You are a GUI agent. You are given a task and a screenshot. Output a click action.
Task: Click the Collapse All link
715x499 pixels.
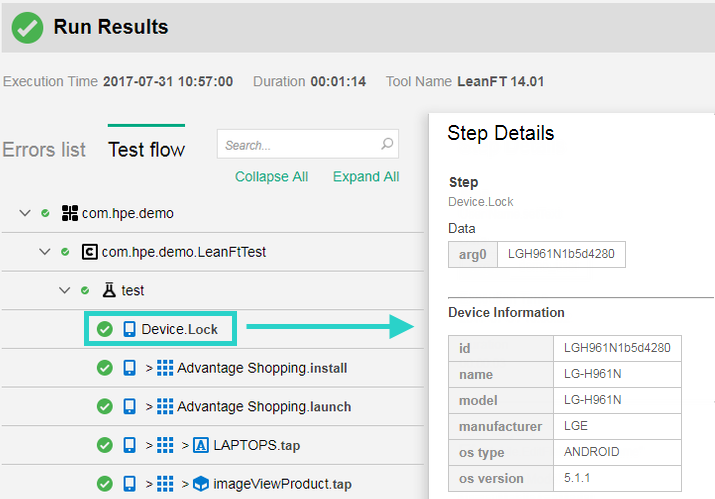pyautogui.click(x=271, y=177)
